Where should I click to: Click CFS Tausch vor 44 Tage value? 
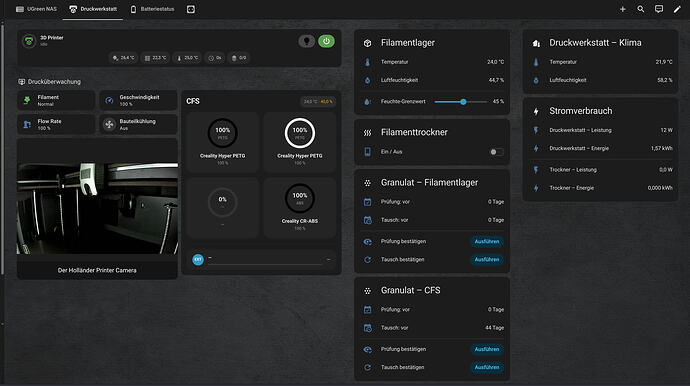[x=494, y=328]
